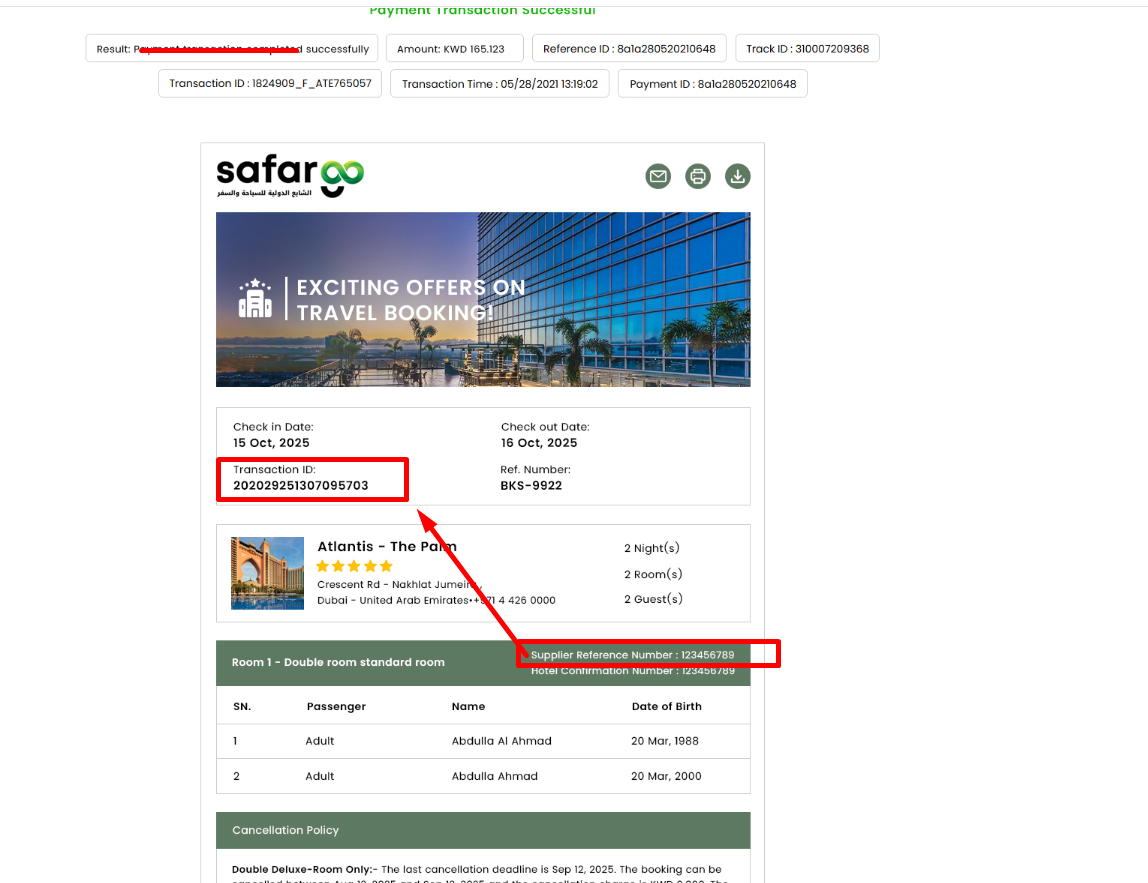Click the Transaction Time box
This screenshot has height=883, width=1148.
[499, 84]
